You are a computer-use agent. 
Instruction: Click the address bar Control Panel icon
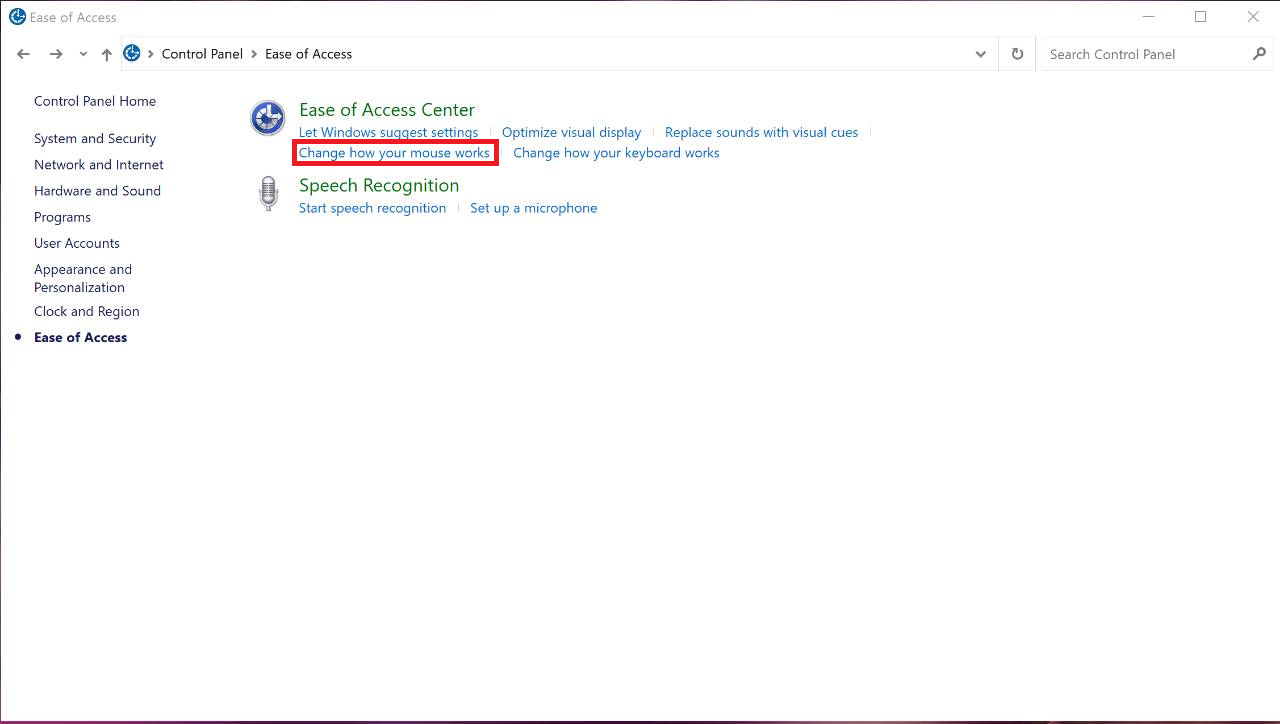tap(132, 54)
